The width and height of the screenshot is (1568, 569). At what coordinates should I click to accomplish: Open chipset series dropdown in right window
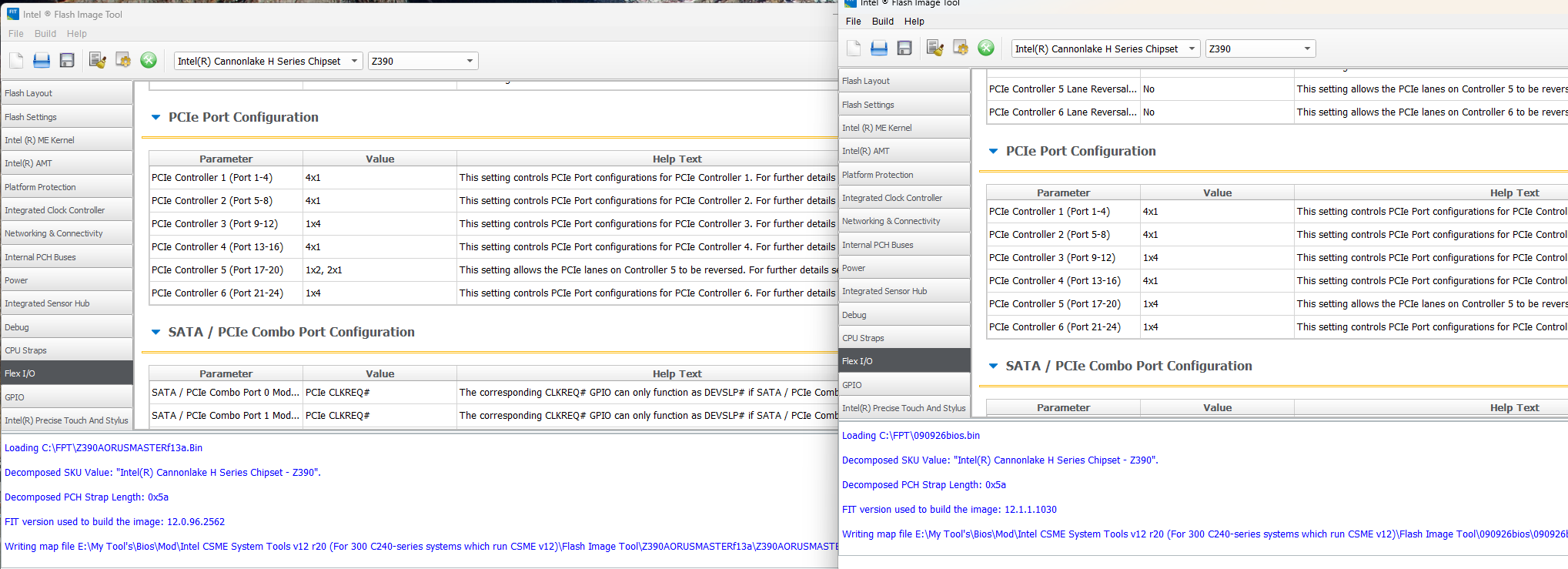(1106, 49)
